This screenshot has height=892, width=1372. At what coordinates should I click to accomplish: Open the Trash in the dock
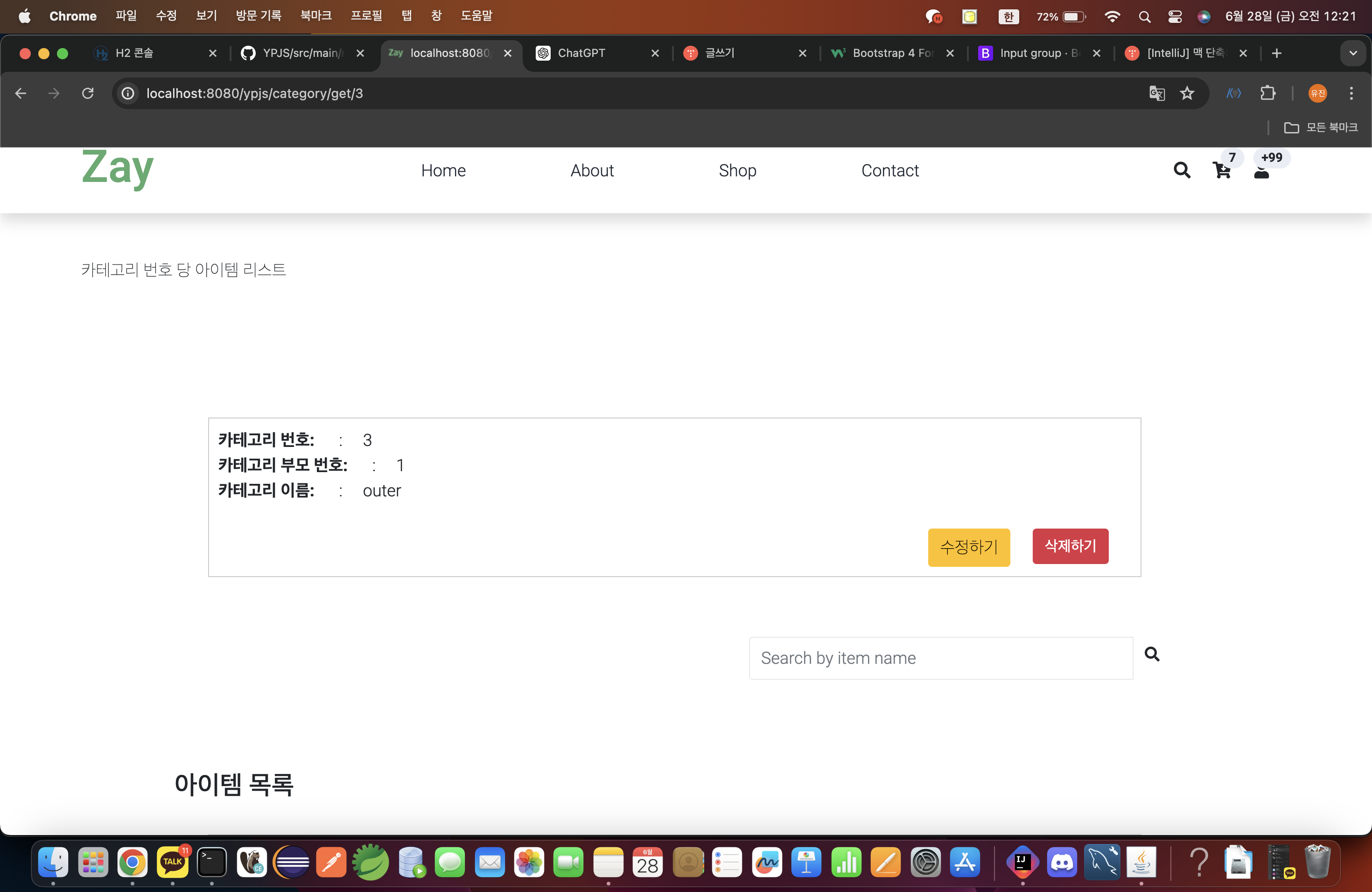click(x=1317, y=862)
